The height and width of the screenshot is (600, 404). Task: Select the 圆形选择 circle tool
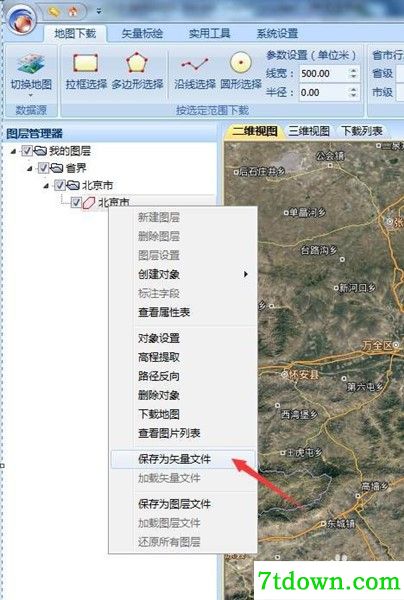pyautogui.click(x=241, y=71)
